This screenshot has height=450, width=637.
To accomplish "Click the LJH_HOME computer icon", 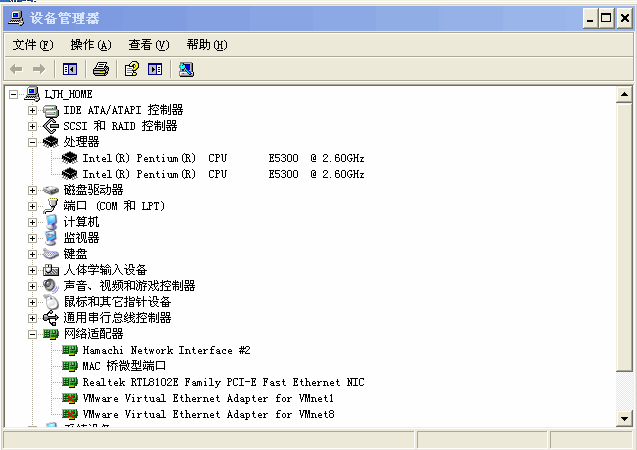I will [x=32, y=94].
